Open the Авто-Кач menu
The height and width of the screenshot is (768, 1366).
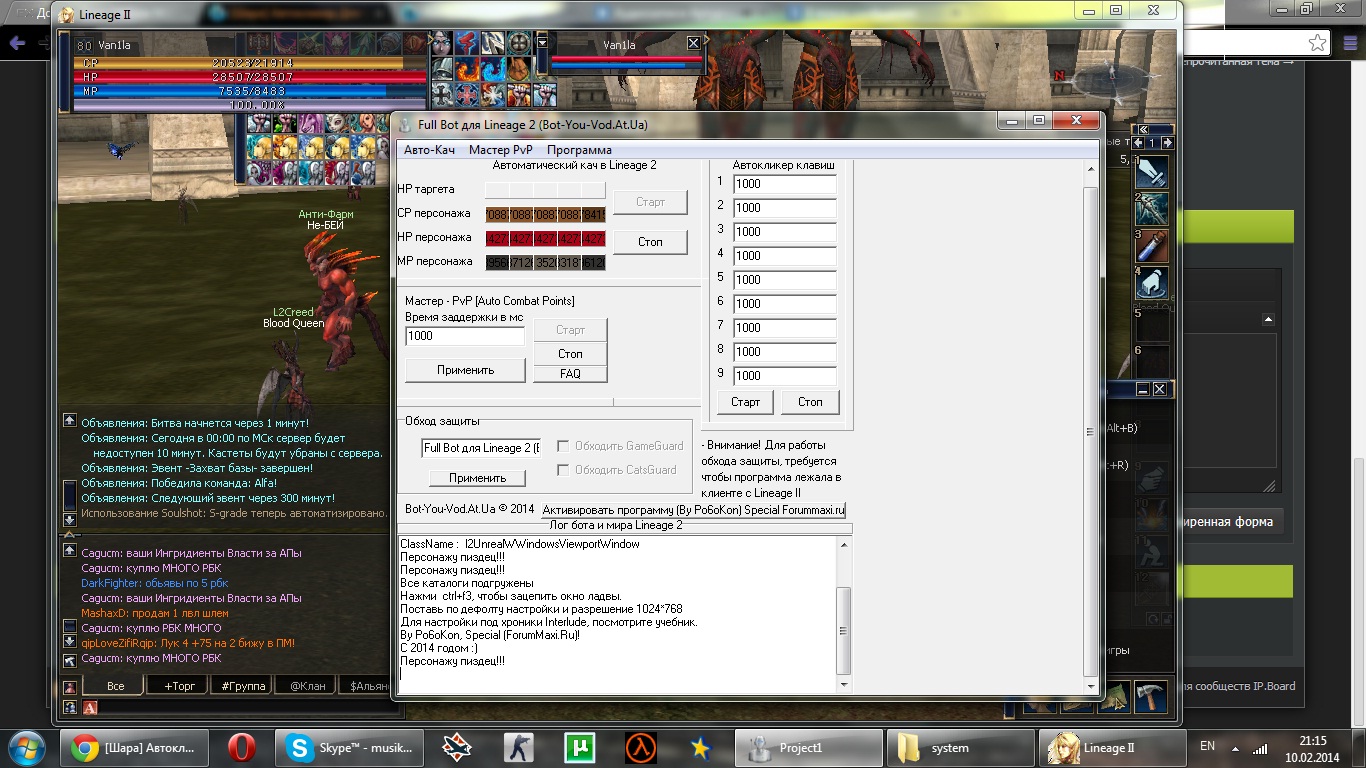coord(429,150)
